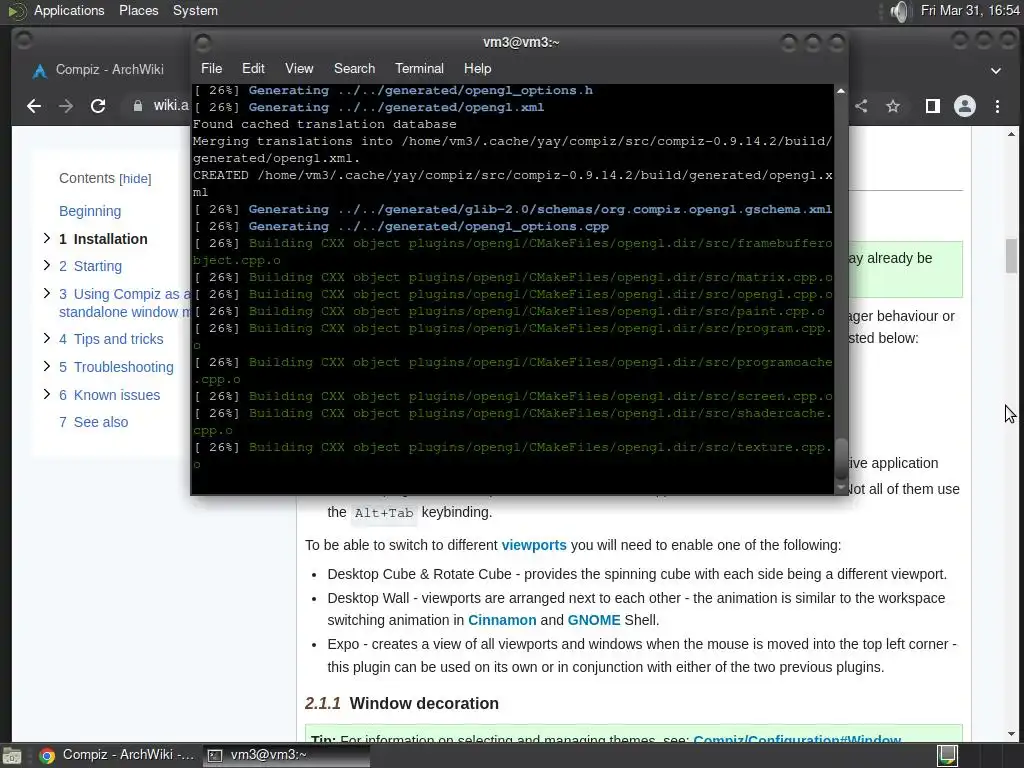
Task: Open Chrome three-dot menu
Action: click(x=997, y=106)
